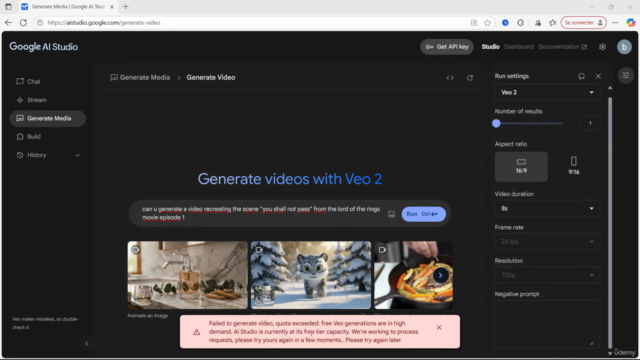
Task: Click the add image icon in prompt box
Action: click(x=391, y=214)
